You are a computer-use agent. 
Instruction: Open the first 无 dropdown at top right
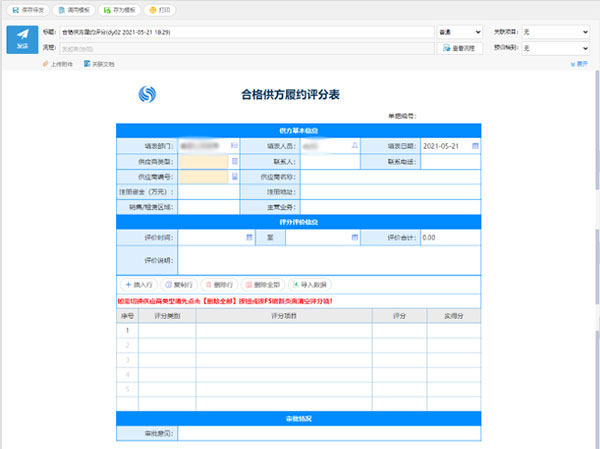point(556,32)
